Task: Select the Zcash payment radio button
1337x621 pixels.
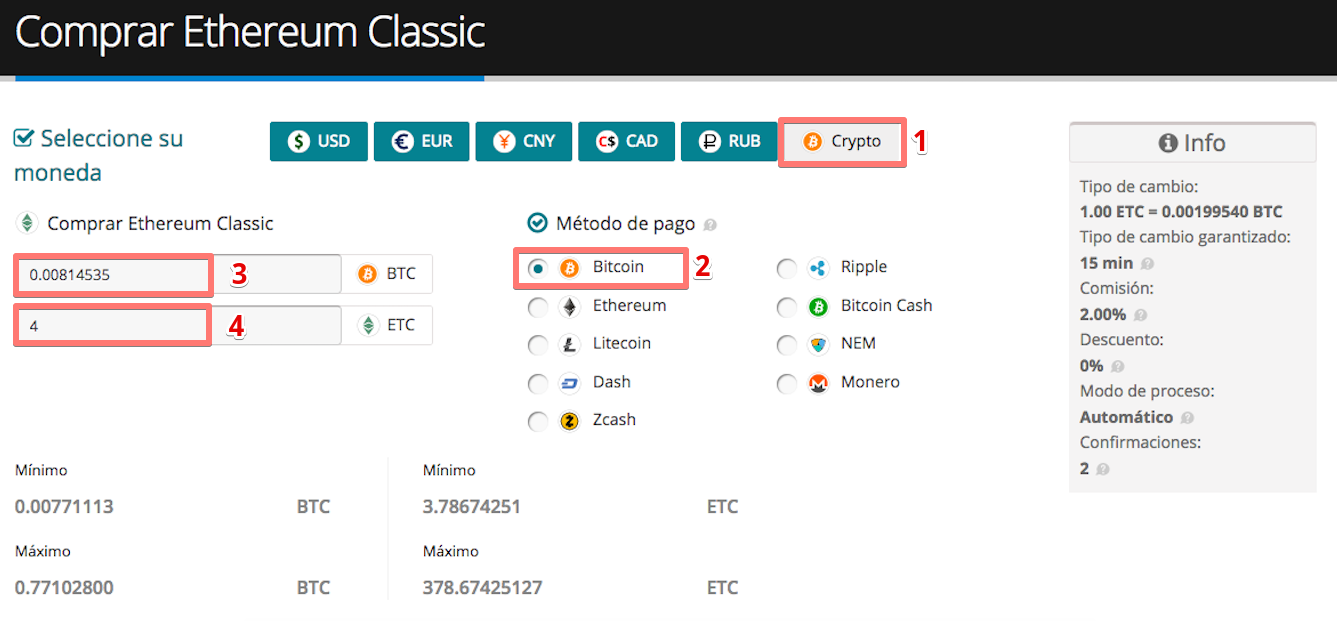Action: pyautogui.click(x=538, y=421)
